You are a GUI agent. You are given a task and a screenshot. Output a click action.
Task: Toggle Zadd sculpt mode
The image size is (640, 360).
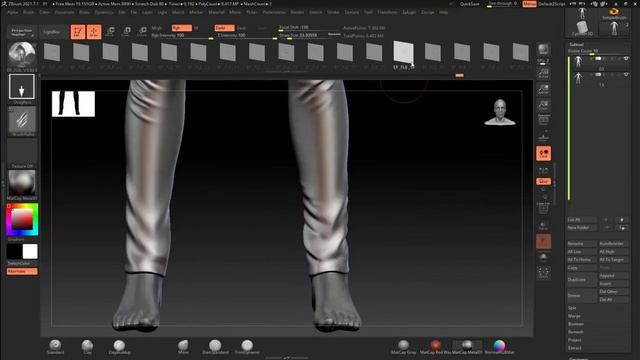point(224,28)
